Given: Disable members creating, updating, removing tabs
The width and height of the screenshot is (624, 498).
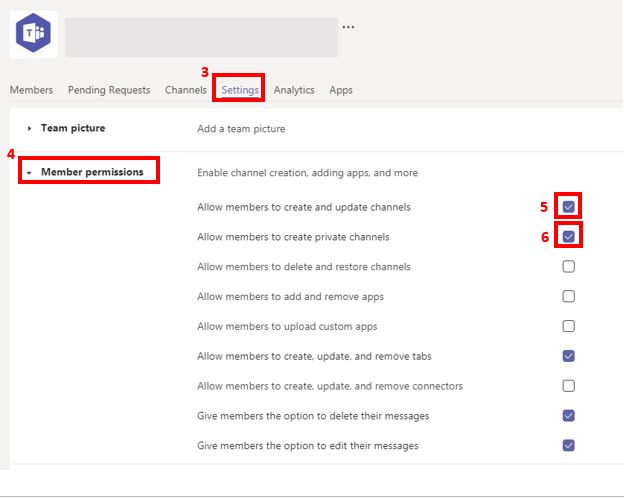Looking at the screenshot, I should click(x=568, y=356).
